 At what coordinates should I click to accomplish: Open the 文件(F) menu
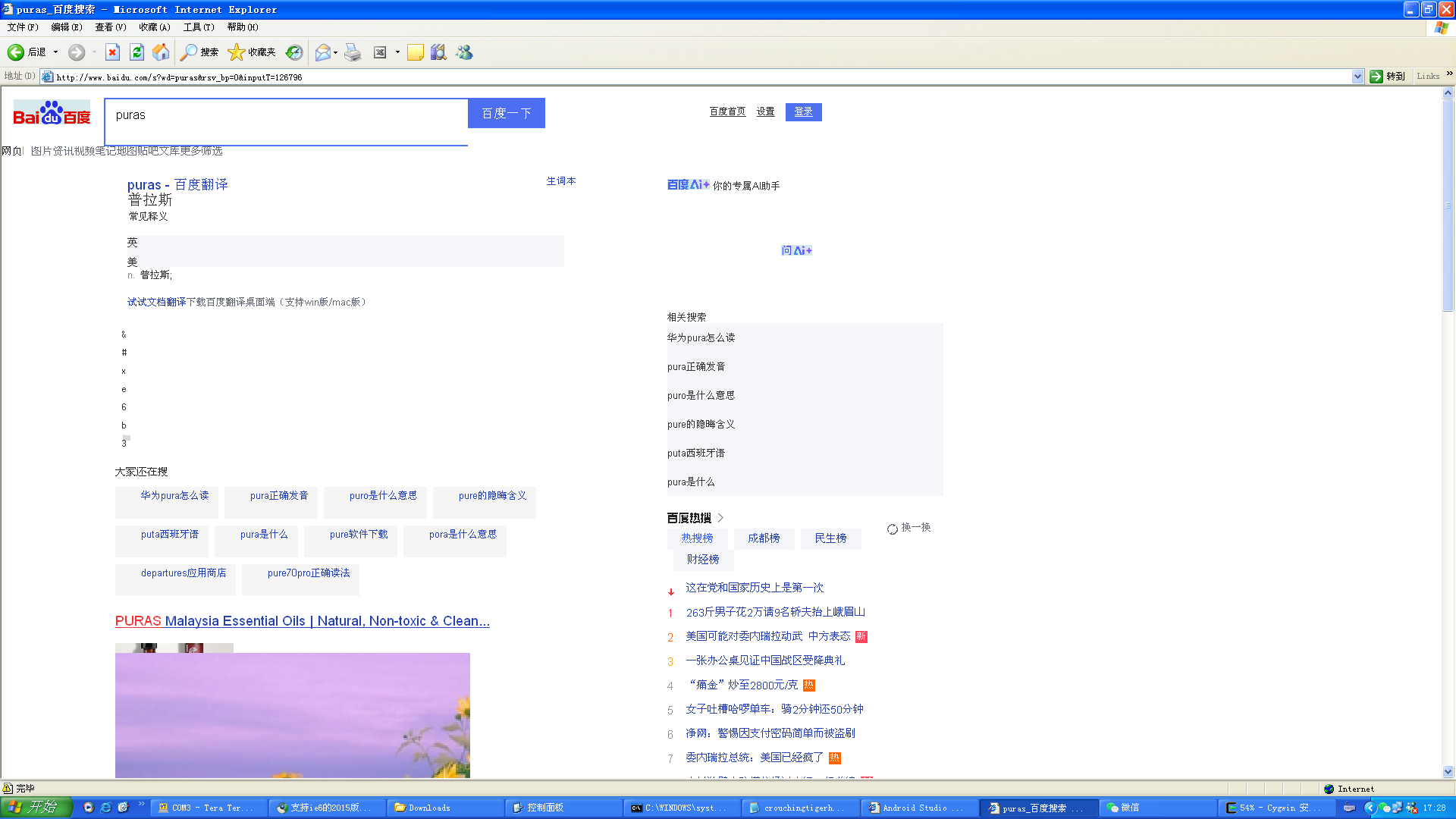23,27
